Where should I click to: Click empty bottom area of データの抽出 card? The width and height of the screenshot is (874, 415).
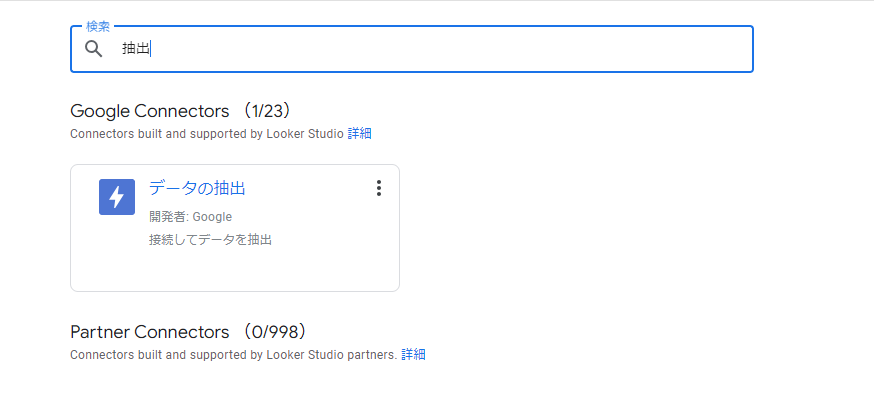tap(235, 272)
